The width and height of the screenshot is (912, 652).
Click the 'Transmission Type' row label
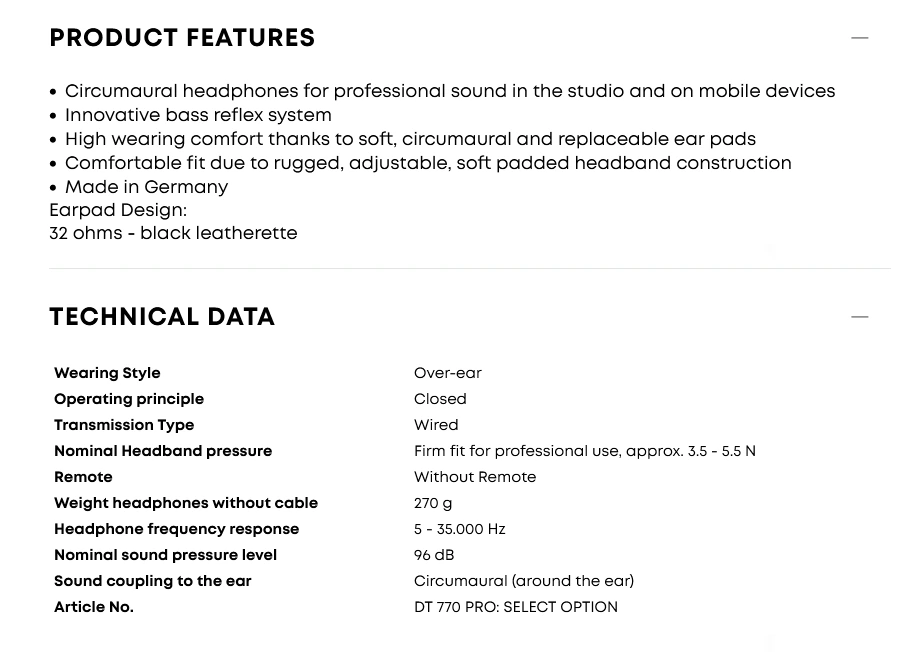point(124,425)
